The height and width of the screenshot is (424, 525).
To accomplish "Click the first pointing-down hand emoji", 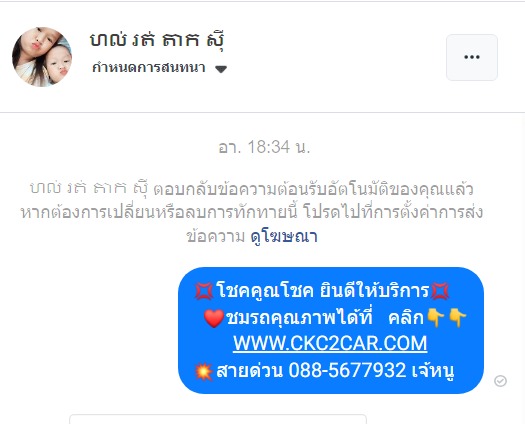I will click(x=436, y=317).
